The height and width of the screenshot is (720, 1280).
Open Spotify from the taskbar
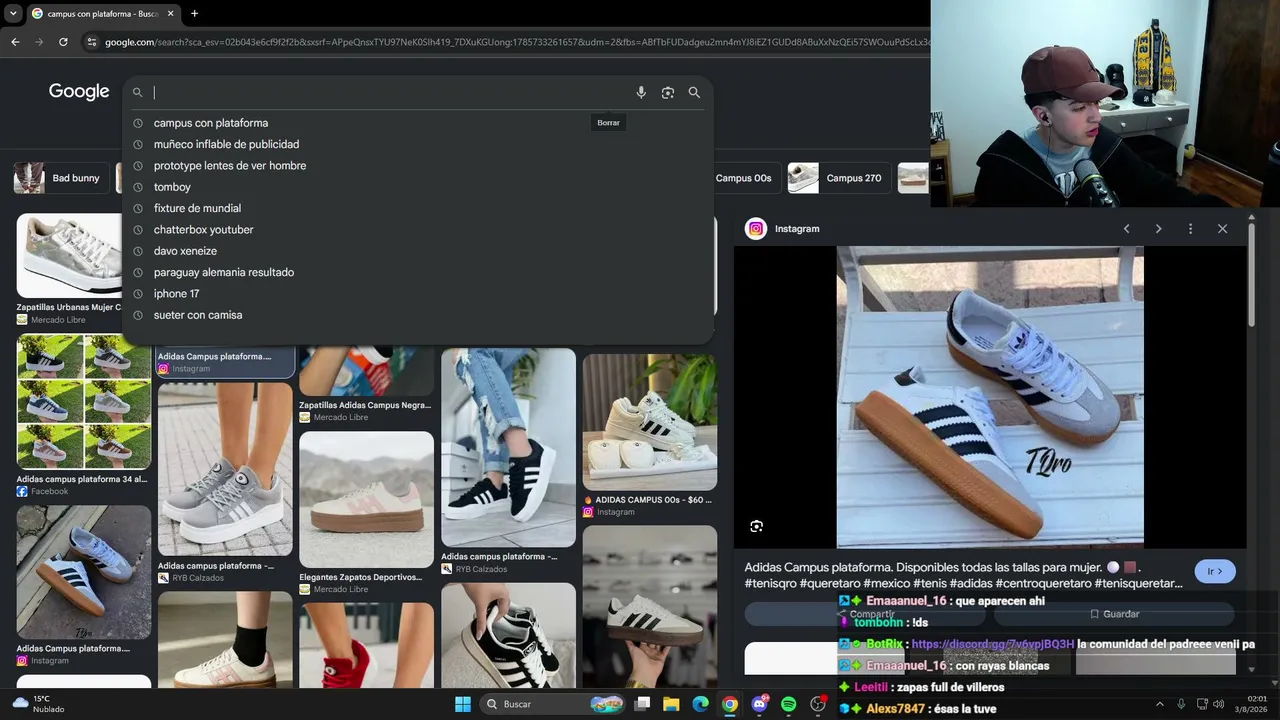[x=788, y=704]
